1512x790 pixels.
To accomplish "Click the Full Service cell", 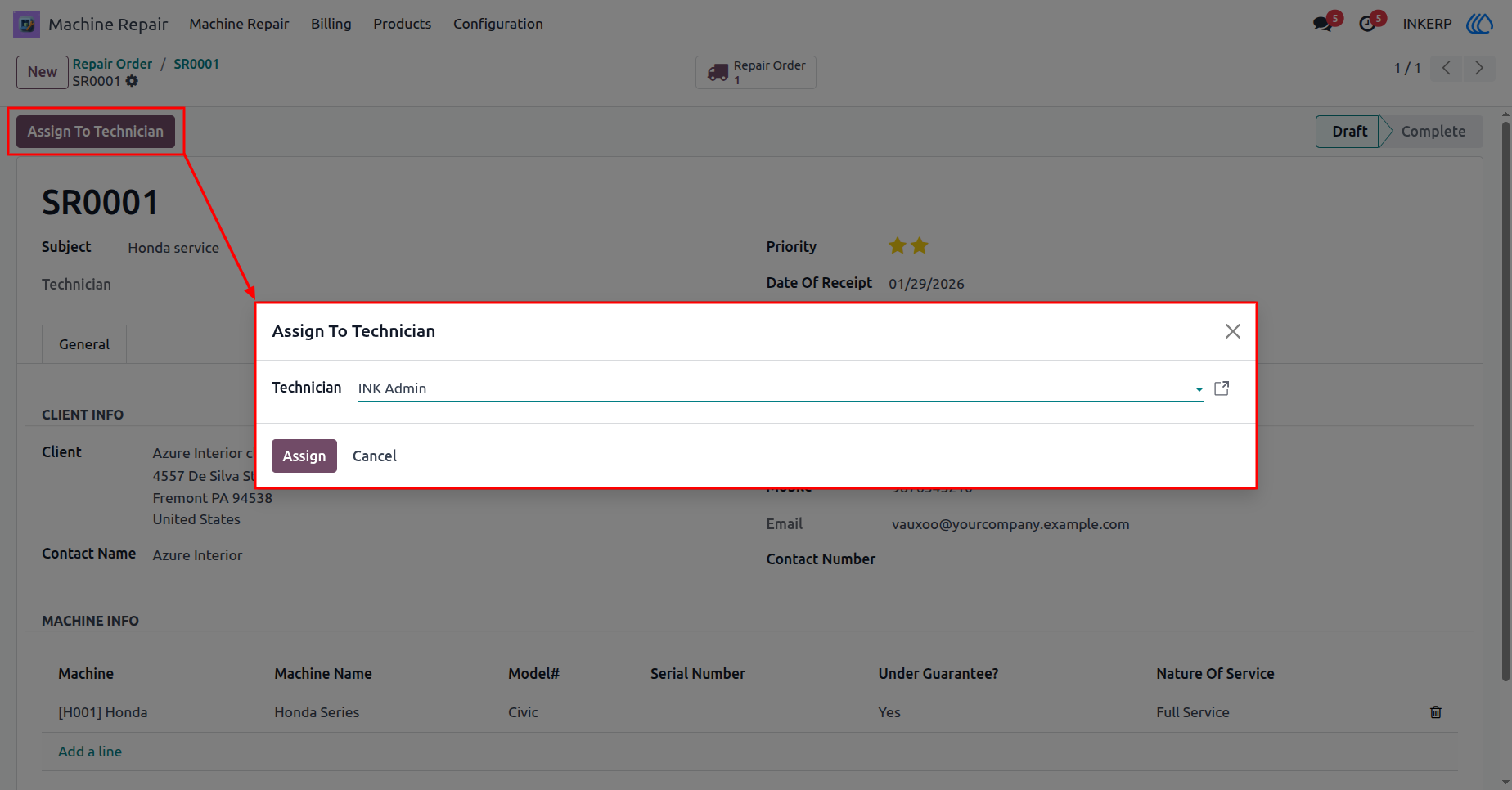I will pyautogui.click(x=1192, y=712).
